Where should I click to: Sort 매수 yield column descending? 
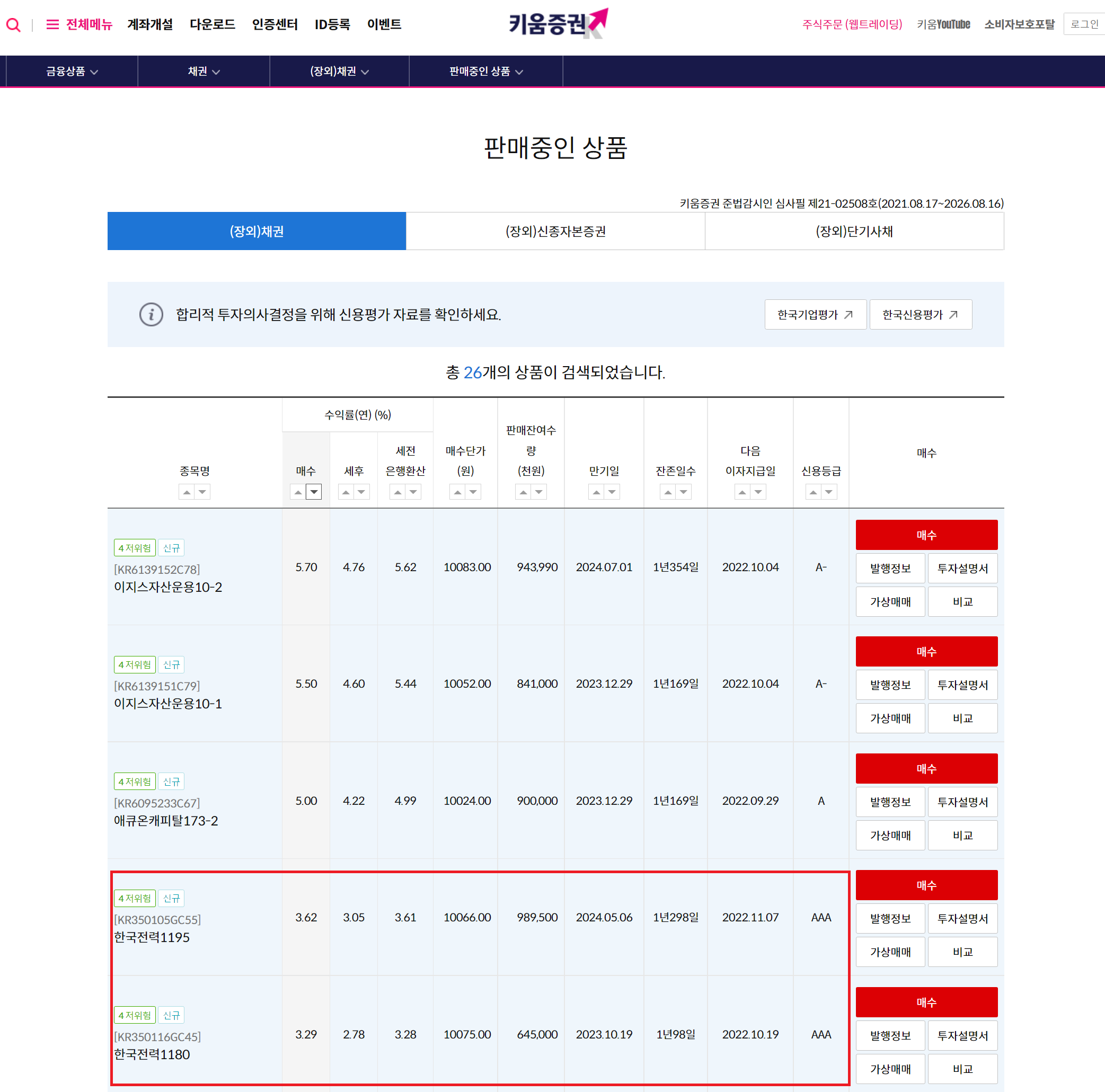[314, 492]
